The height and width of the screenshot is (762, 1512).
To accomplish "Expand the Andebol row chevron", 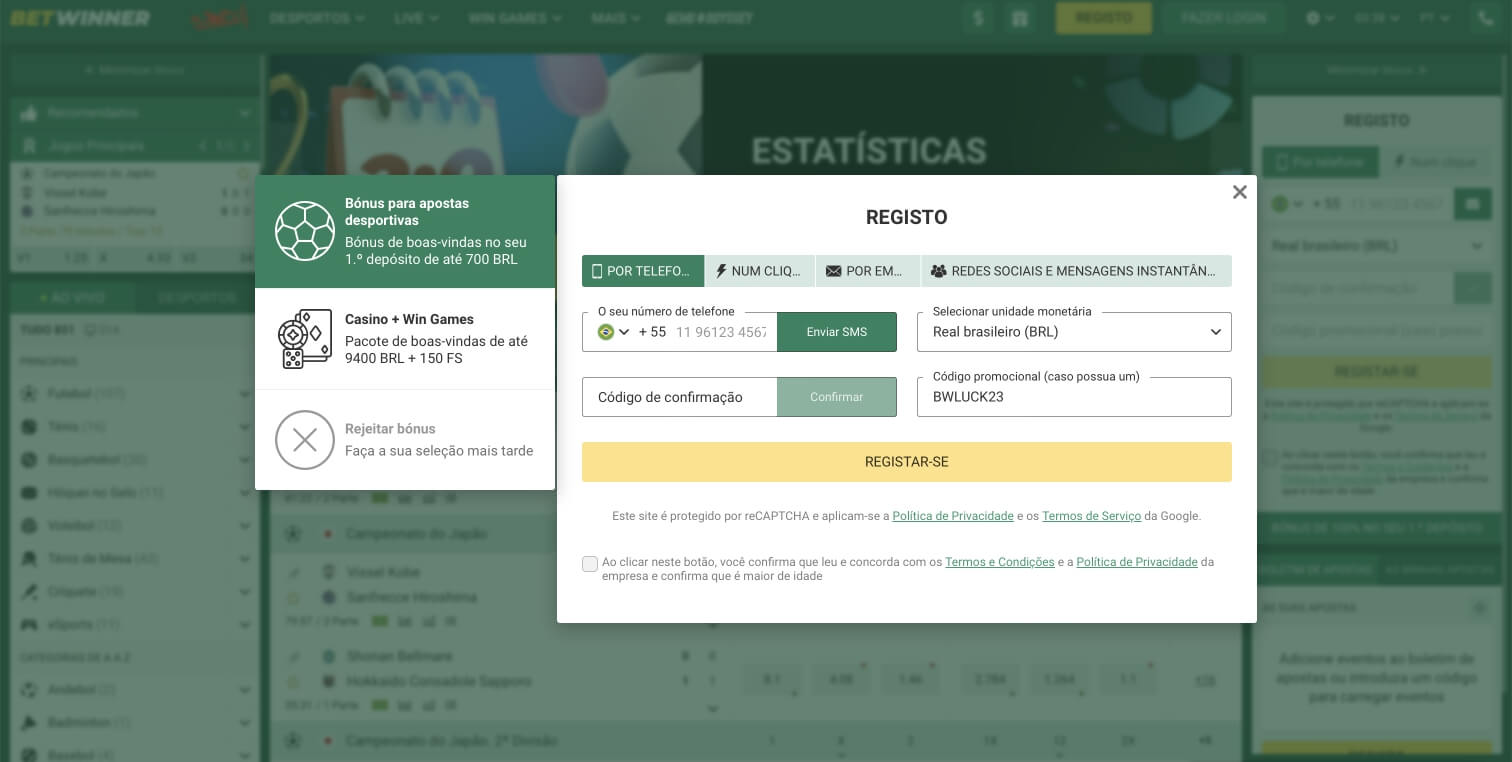I will click(x=245, y=690).
